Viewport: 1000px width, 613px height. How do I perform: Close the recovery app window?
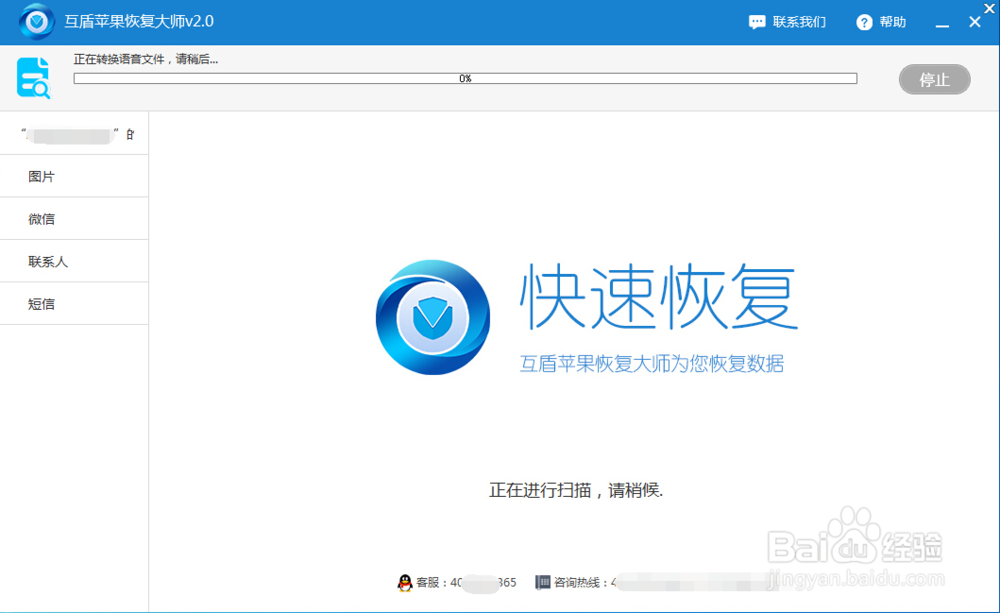pyautogui.click(x=974, y=22)
